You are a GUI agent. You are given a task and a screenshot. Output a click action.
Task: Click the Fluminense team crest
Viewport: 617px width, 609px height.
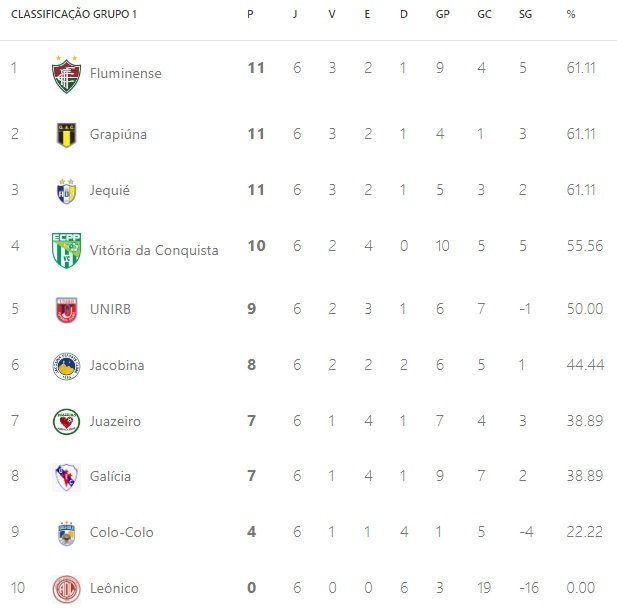pos(66,74)
